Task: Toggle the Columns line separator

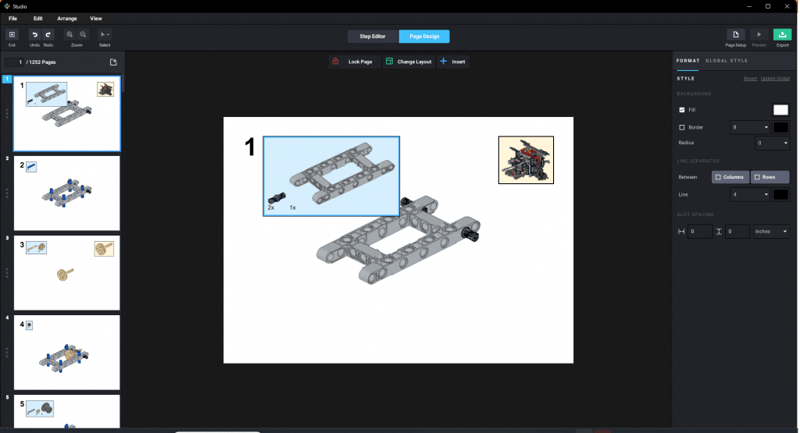Action: [730, 177]
